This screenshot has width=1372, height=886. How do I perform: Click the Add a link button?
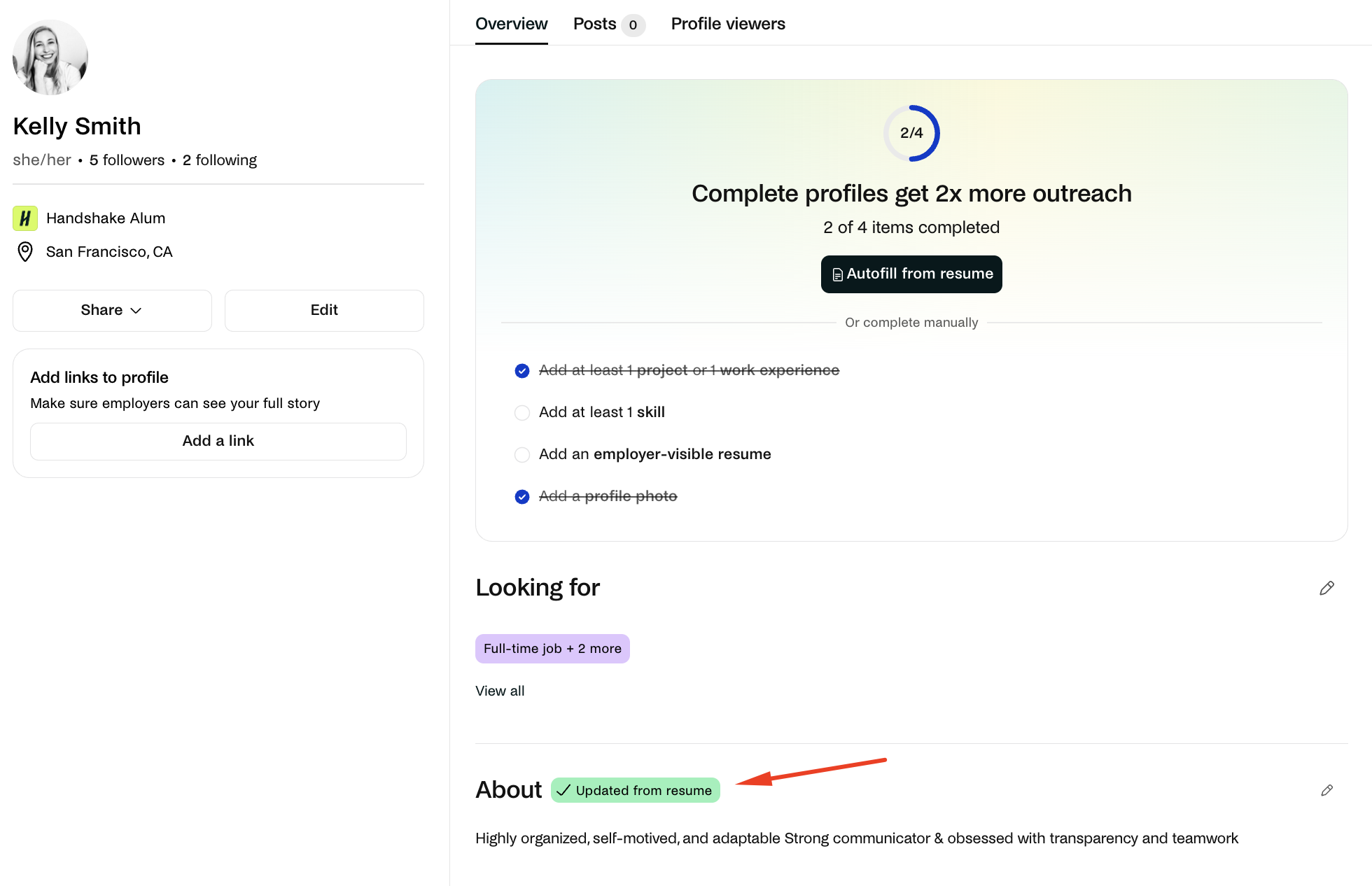[x=218, y=441]
